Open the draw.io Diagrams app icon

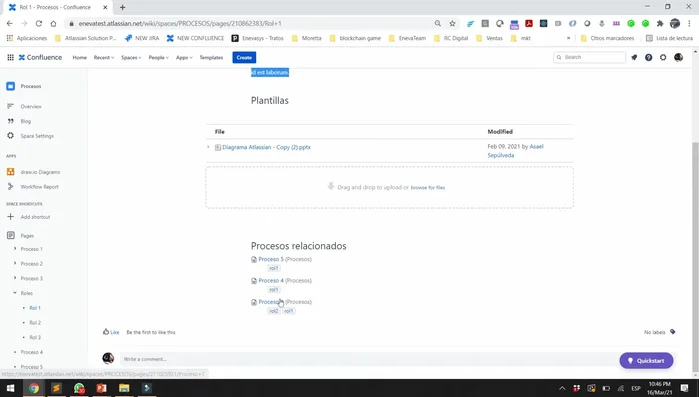pos(11,172)
